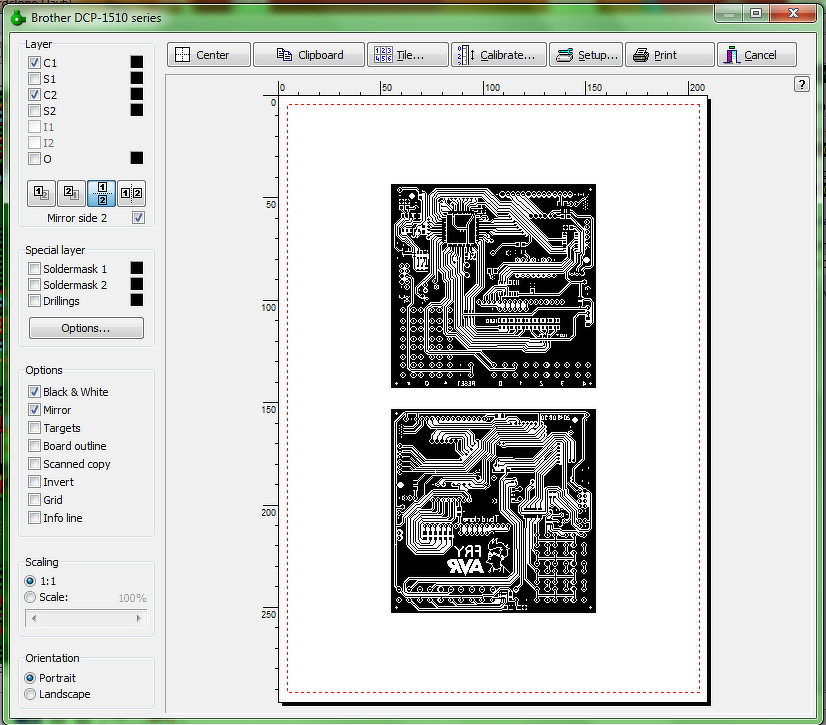This screenshot has width=826, height=725.
Task: Select the 1:1 scaling radio button
Action: pyautogui.click(x=30, y=581)
